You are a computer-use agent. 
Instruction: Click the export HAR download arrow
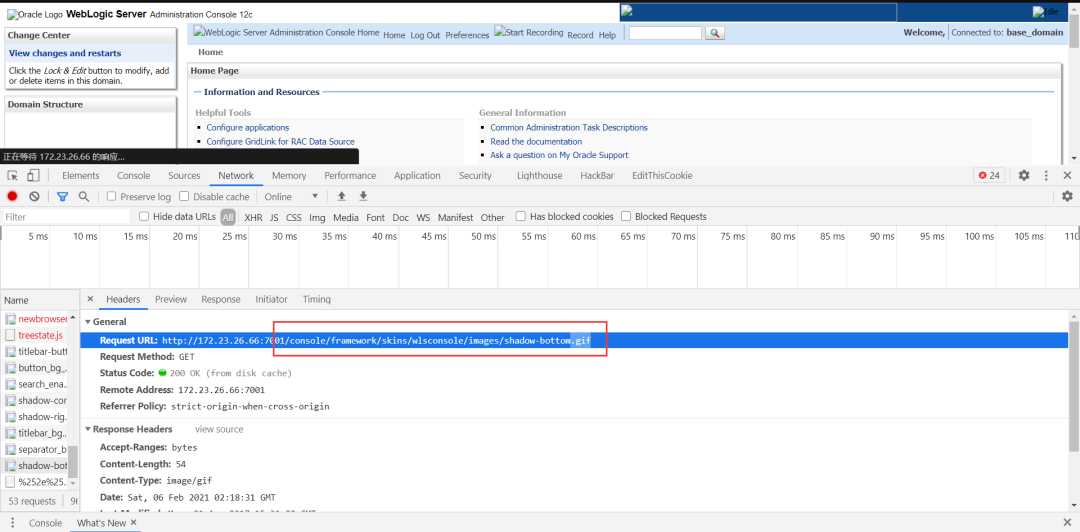click(364, 196)
